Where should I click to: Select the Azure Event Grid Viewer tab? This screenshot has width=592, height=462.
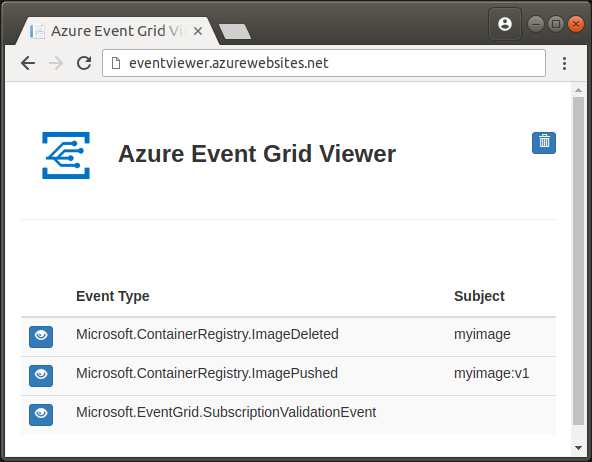117,31
